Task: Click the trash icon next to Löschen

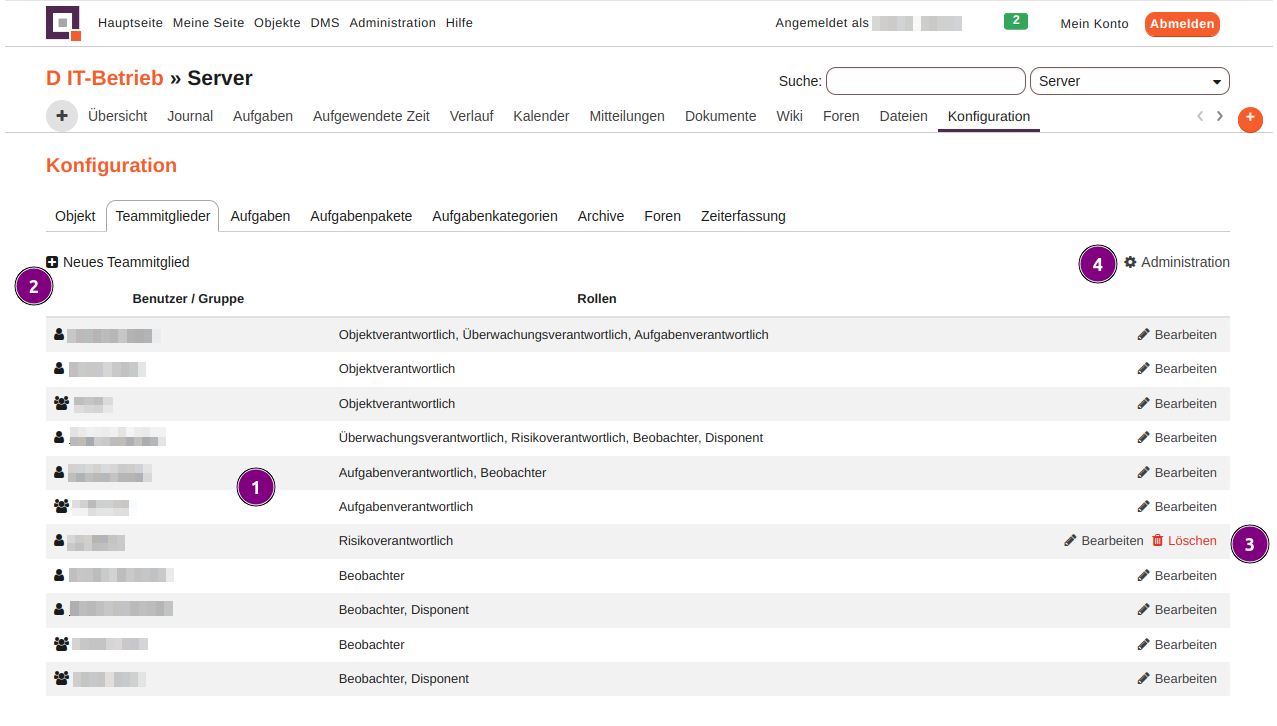Action: 1158,540
